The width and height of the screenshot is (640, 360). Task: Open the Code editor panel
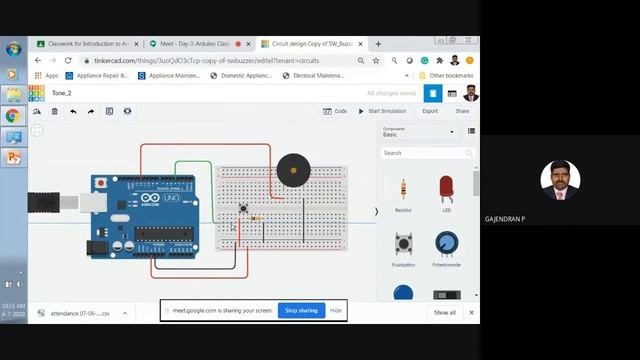click(335, 111)
